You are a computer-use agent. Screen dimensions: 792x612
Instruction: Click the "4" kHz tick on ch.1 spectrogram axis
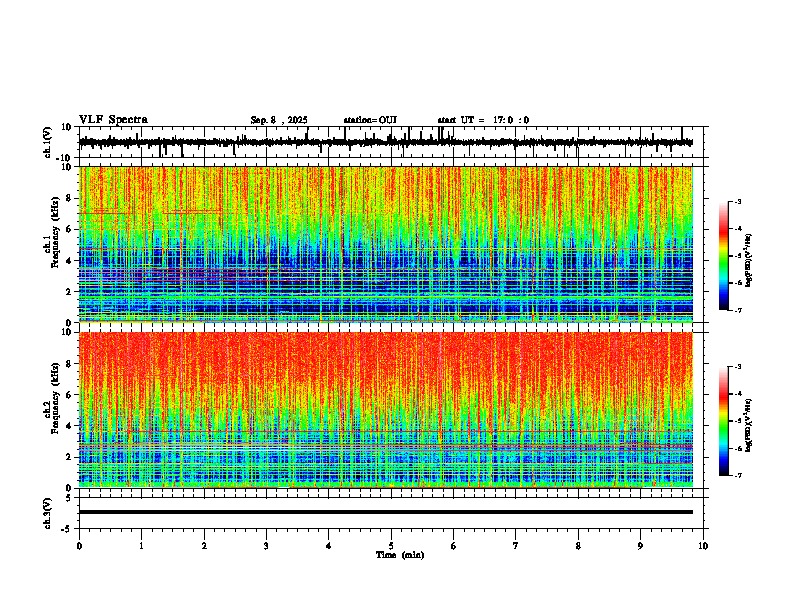coord(69,261)
